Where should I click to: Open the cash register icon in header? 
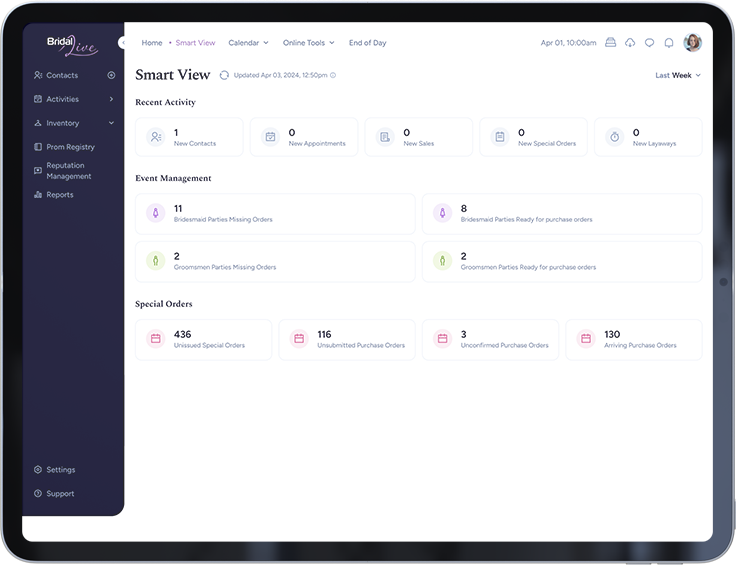click(610, 43)
